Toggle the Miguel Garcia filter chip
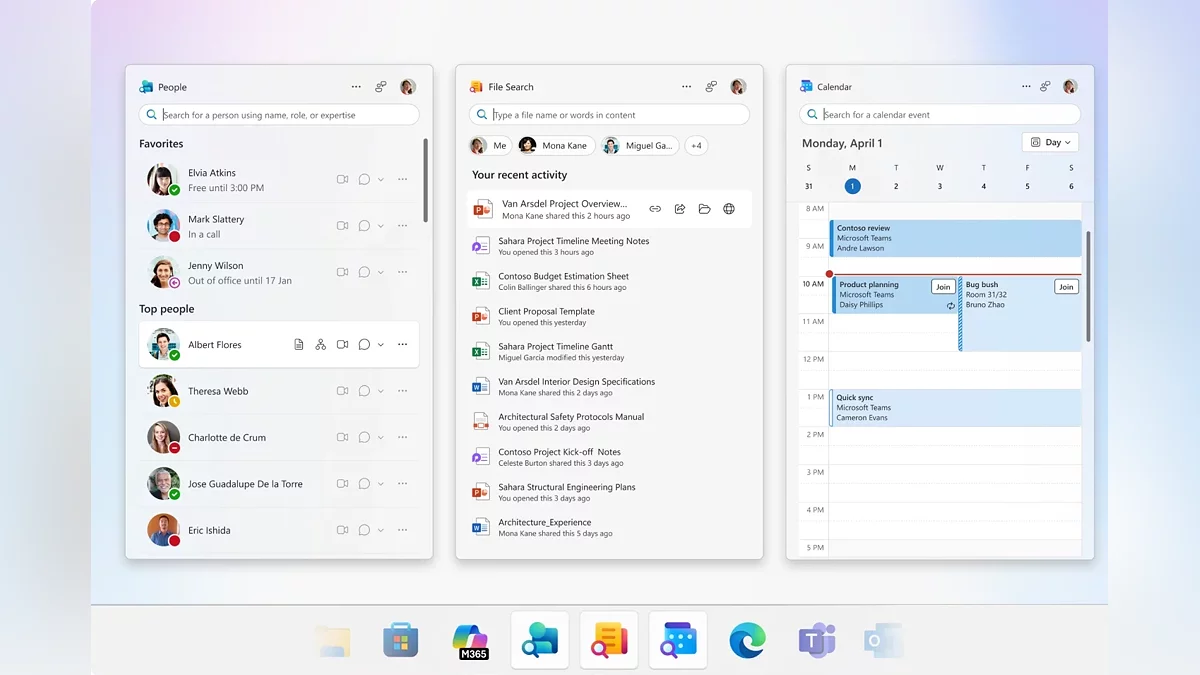 (639, 146)
